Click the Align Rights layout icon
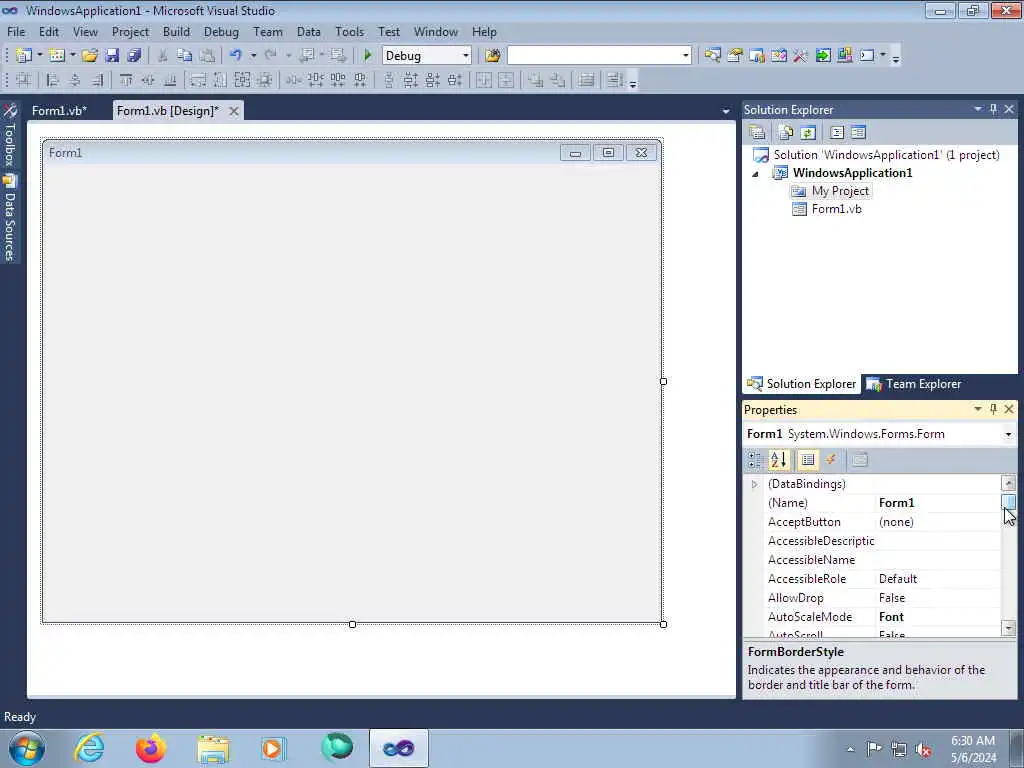Image resolution: width=1024 pixels, height=768 pixels. (97, 80)
